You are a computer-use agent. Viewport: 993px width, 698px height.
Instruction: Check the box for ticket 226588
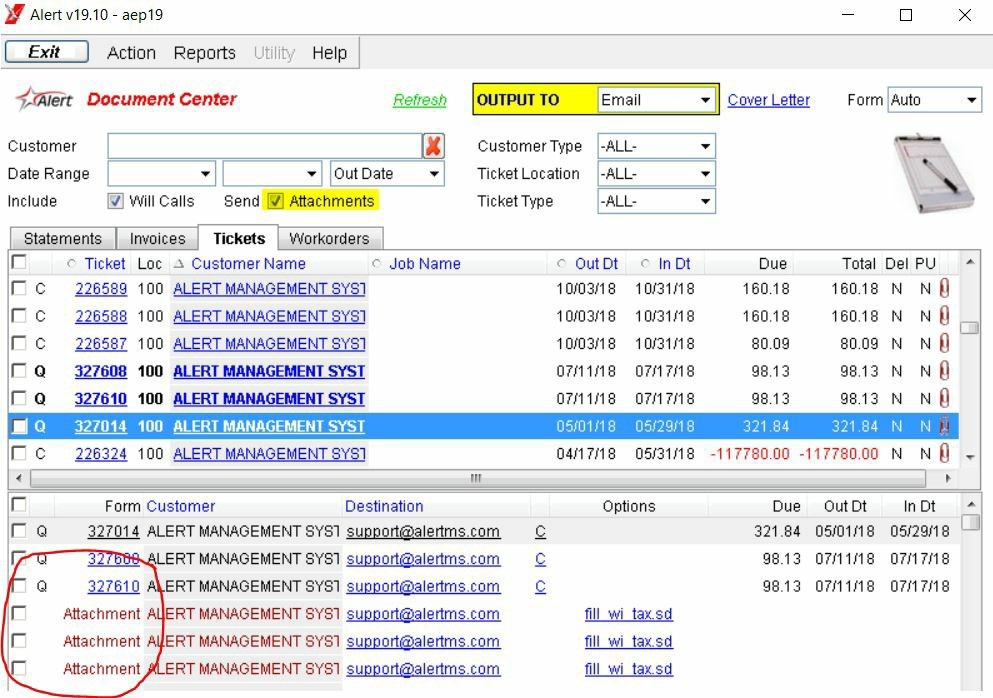pyautogui.click(x=19, y=316)
